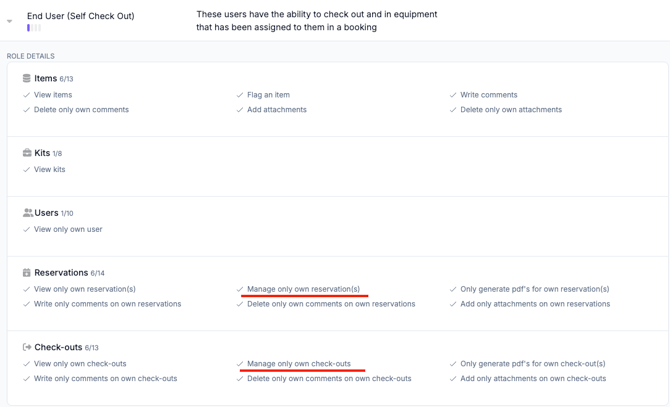Image resolution: width=670 pixels, height=407 pixels.
Task: Toggle Add attachments permission check
Action: click(240, 110)
